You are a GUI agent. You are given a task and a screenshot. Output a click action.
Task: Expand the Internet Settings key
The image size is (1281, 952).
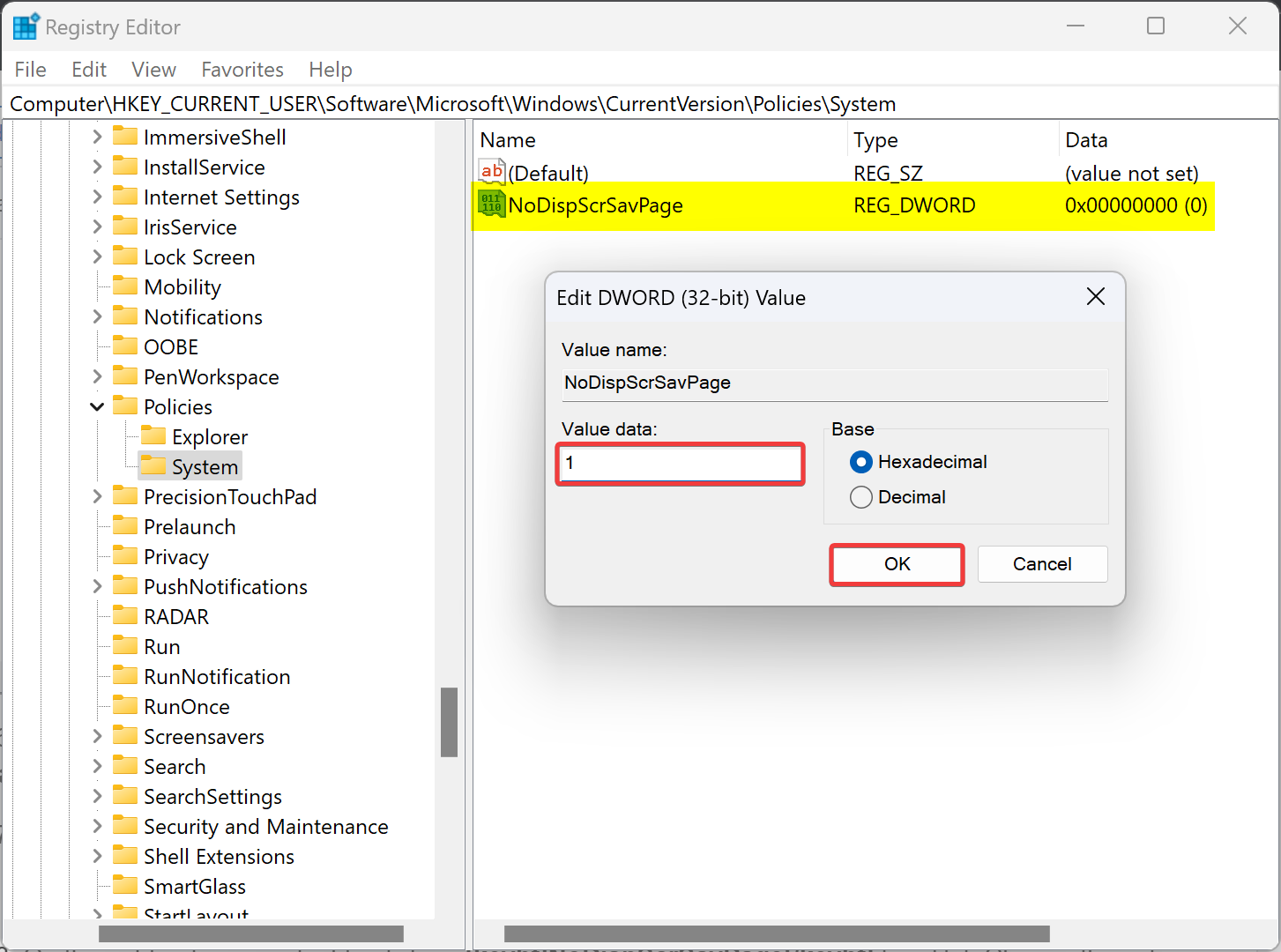(97, 197)
